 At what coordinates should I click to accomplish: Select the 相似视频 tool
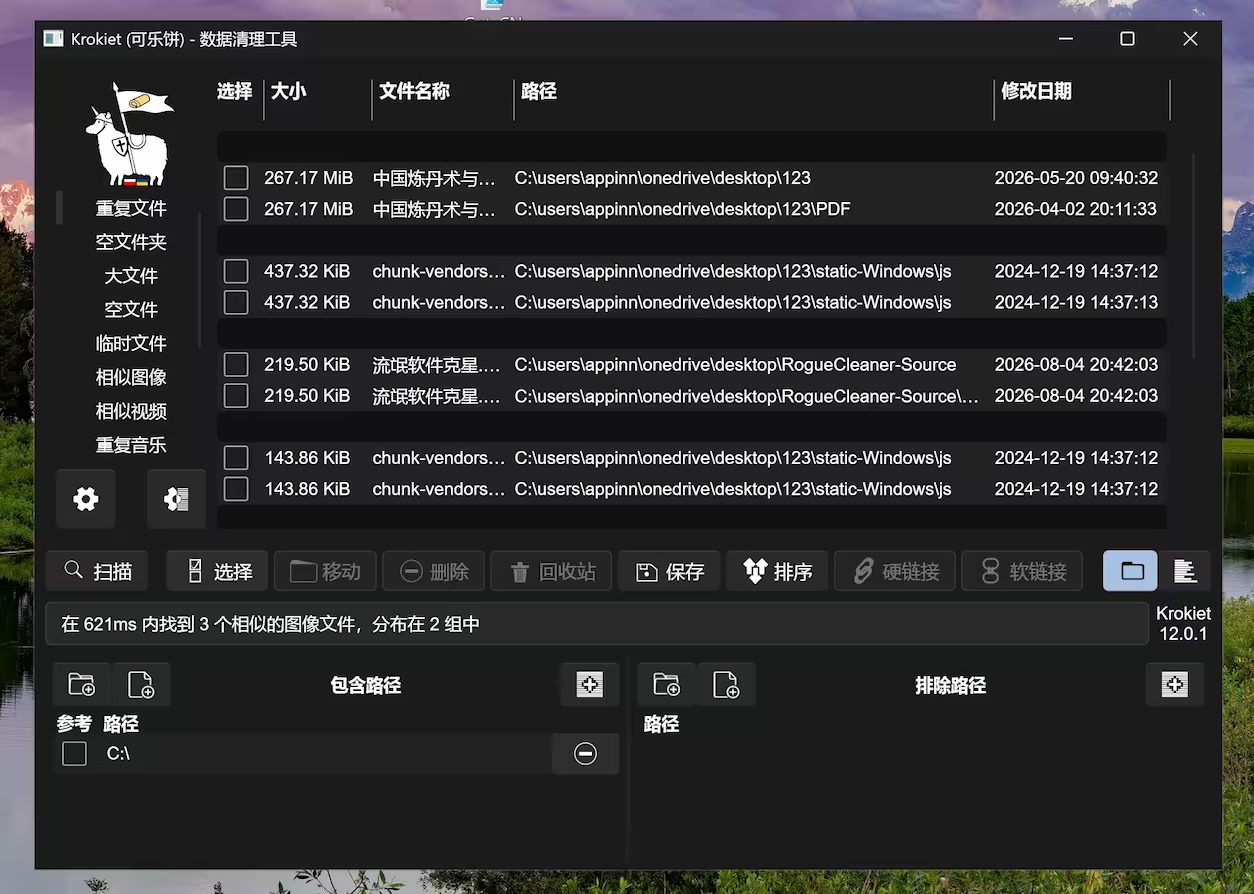coord(131,411)
